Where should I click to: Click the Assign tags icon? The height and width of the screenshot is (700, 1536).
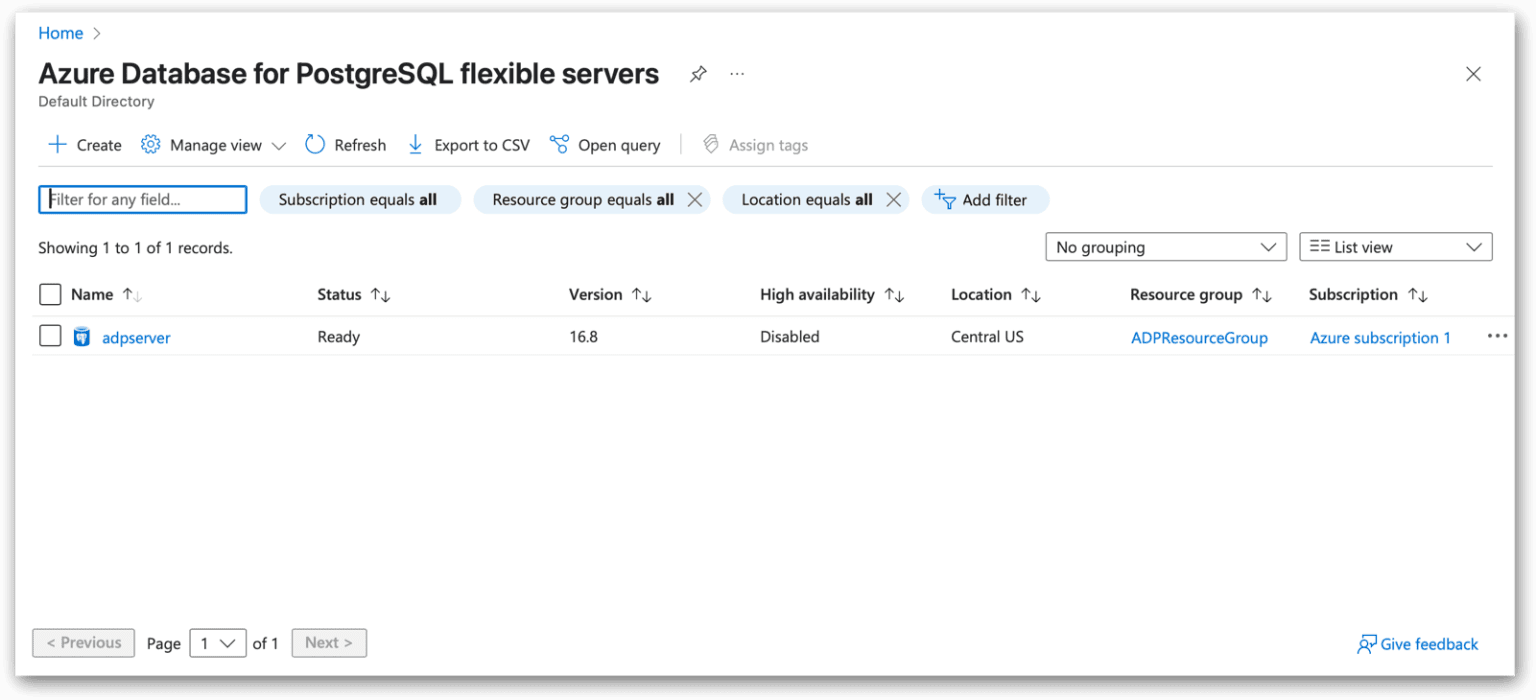[x=711, y=144]
